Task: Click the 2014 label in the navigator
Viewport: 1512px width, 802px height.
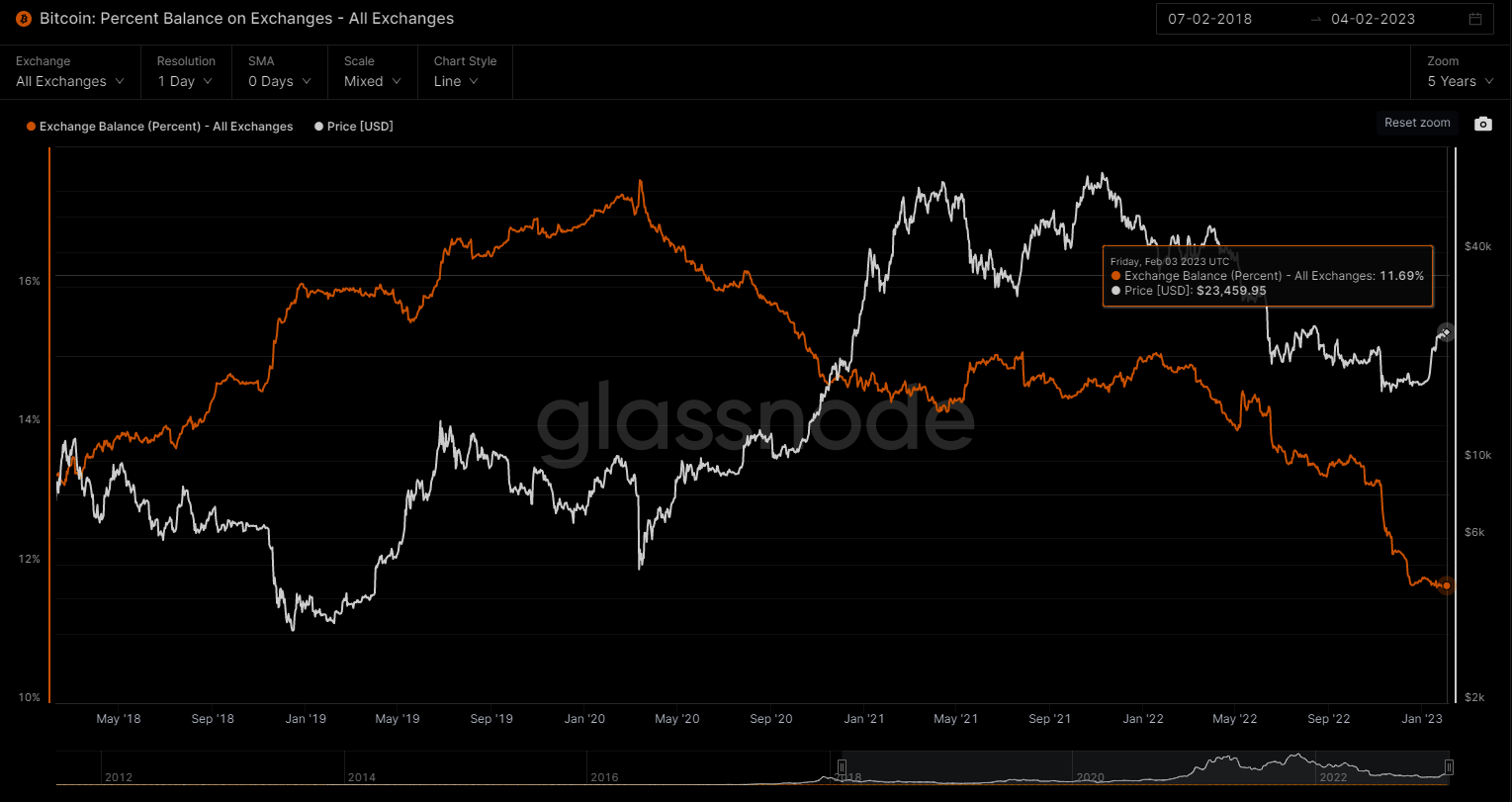Action: click(362, 777)
